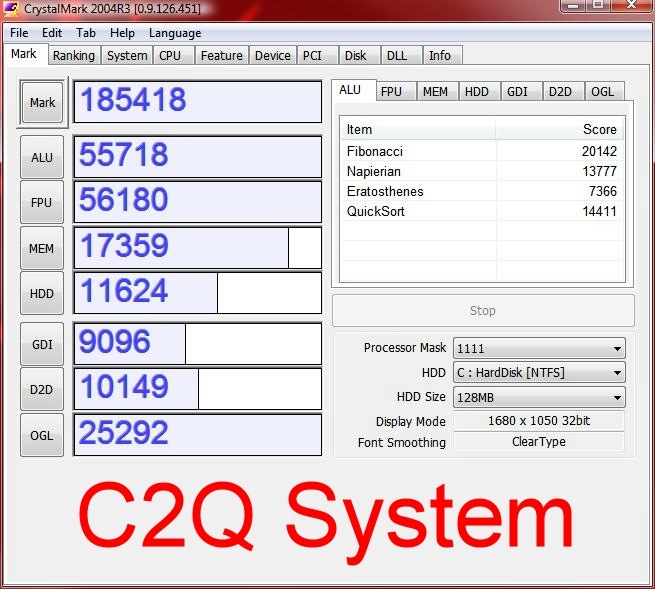The image size is (655, 589).
Task: Open the HDD drive selection dropdown
Action: tap(539, 372)
